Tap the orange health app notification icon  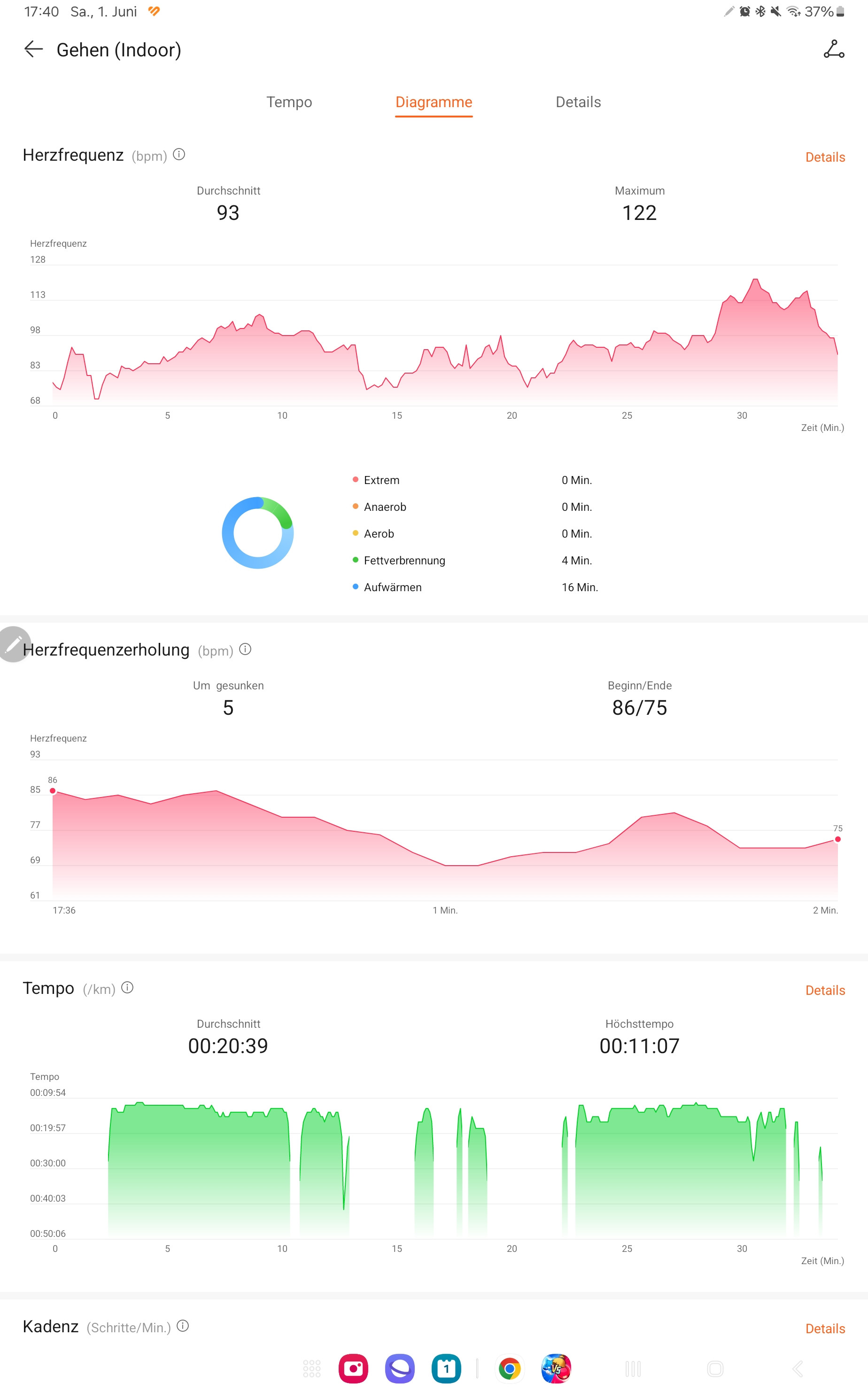click(x=154, y=11)
